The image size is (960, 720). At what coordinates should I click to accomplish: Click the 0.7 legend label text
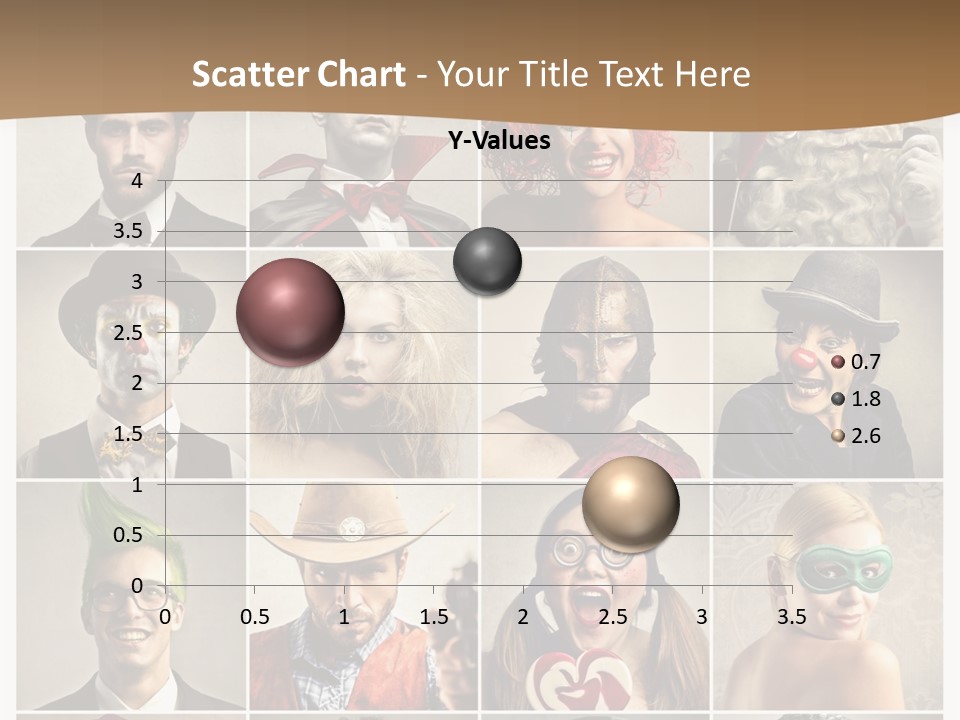click(865, 362)
